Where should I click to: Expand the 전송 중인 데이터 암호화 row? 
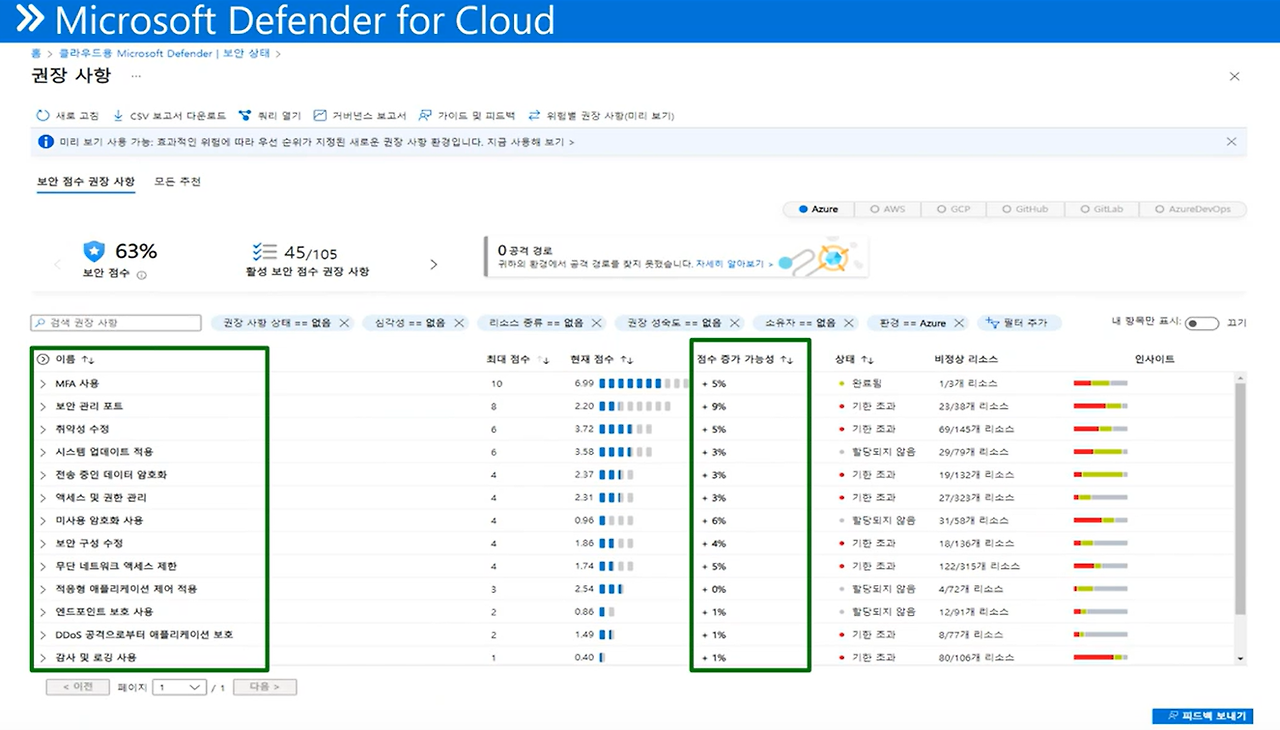[x=43, y=474]
